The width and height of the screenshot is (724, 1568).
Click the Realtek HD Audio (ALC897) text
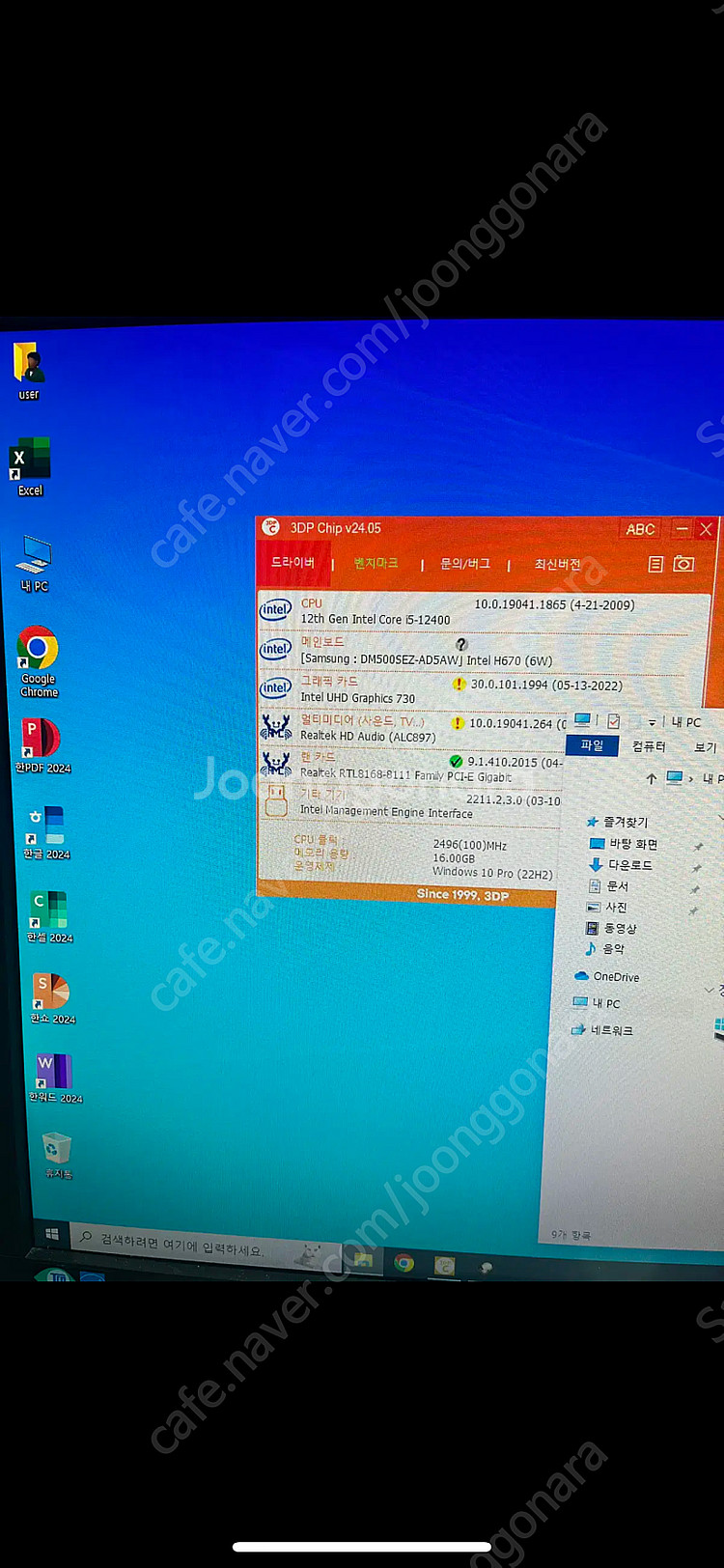coord(368,737)
